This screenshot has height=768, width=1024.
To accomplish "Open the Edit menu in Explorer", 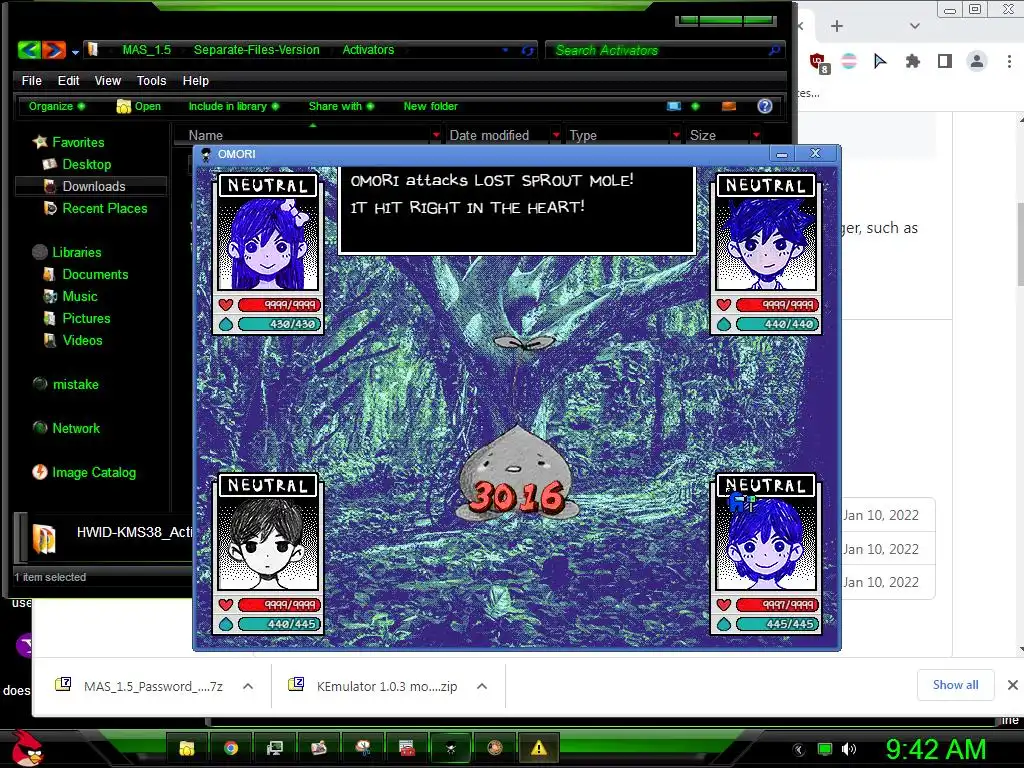I will click(68, 80).
